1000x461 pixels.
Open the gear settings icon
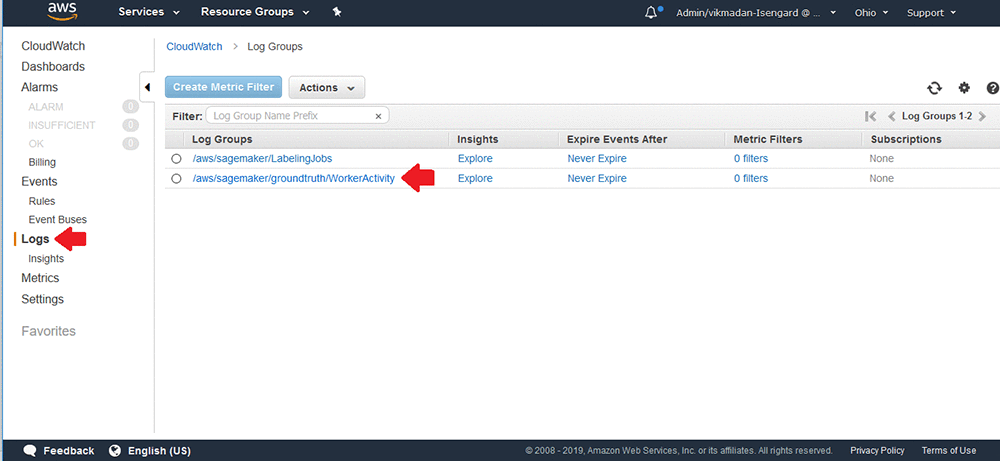[x=964, y=88]
